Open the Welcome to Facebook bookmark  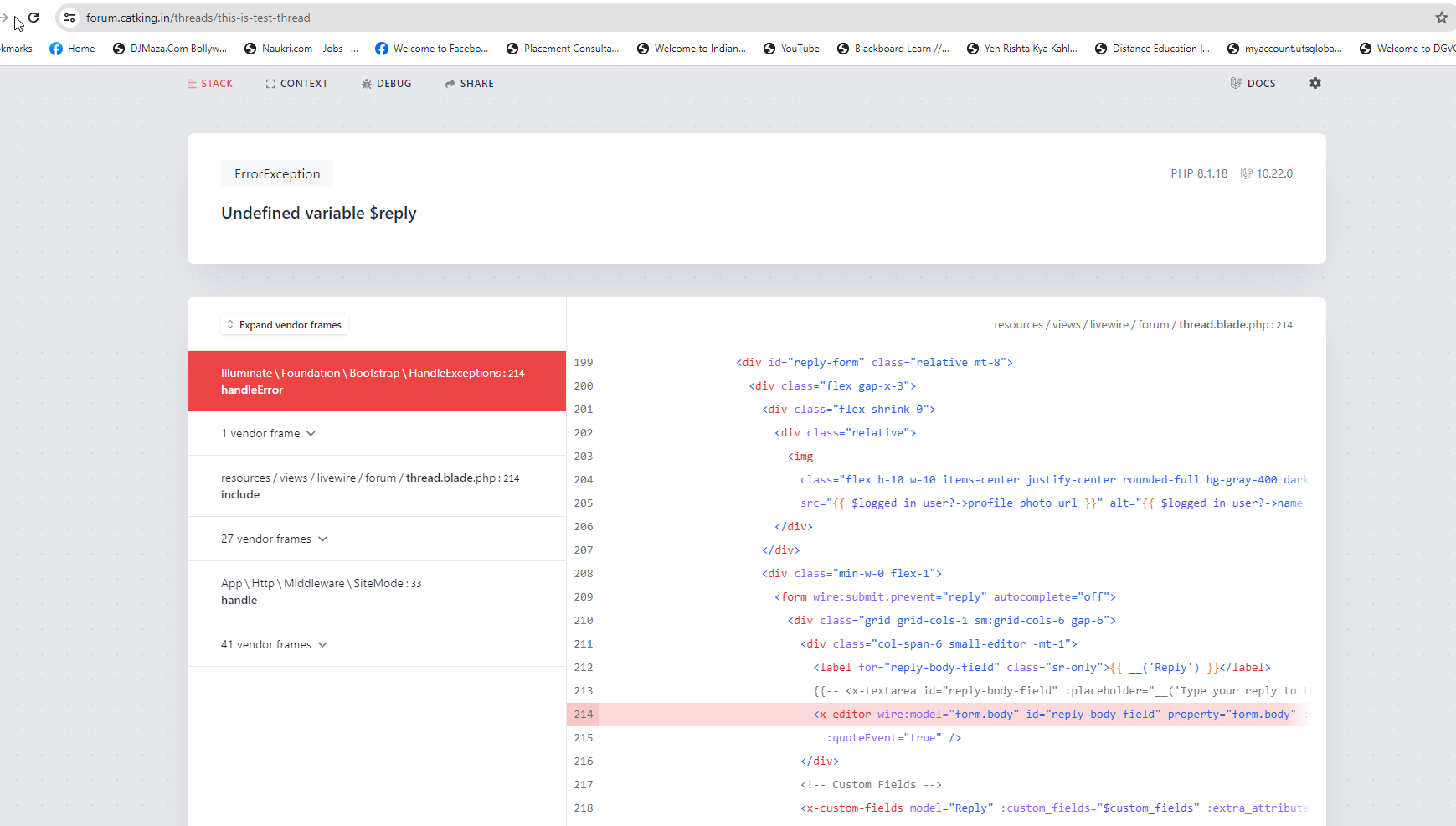432,49
